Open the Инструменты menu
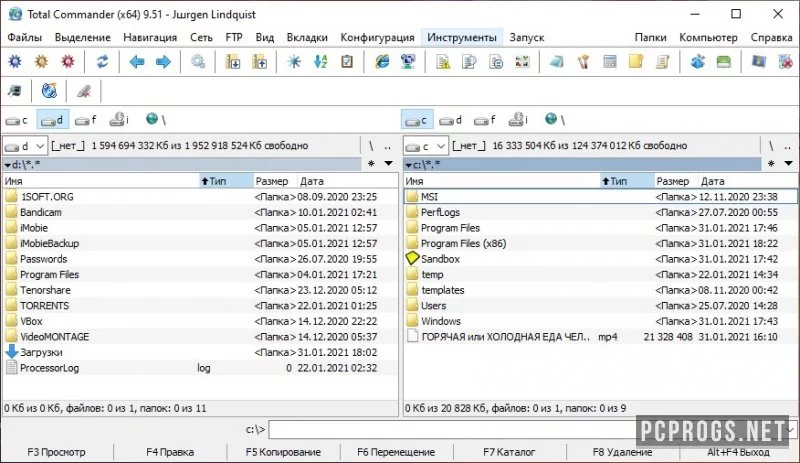The height and width of the screenshot is (463, 800). 462,37
